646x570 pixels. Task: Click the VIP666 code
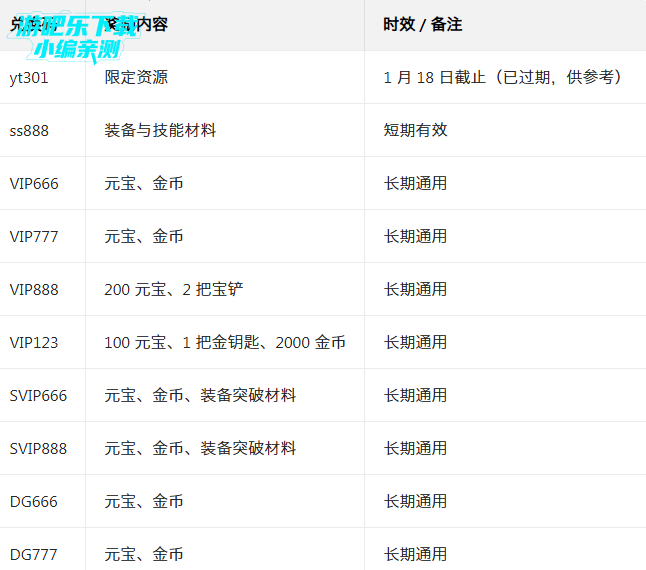pyautogui.click(x=34, y=183)
